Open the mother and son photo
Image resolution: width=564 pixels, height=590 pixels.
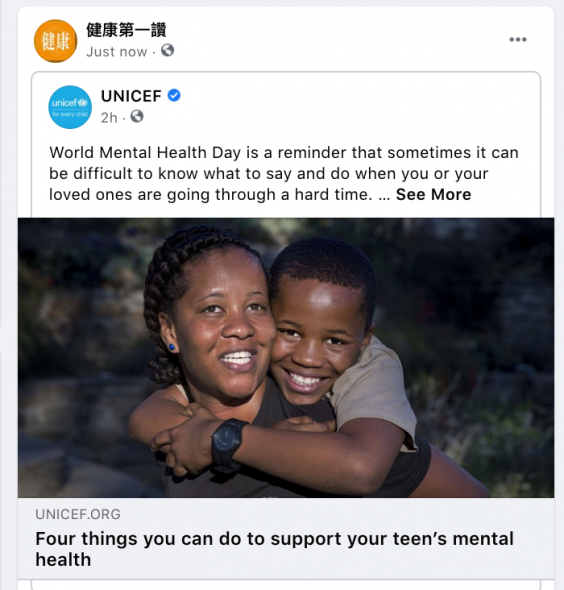[286, 357]
